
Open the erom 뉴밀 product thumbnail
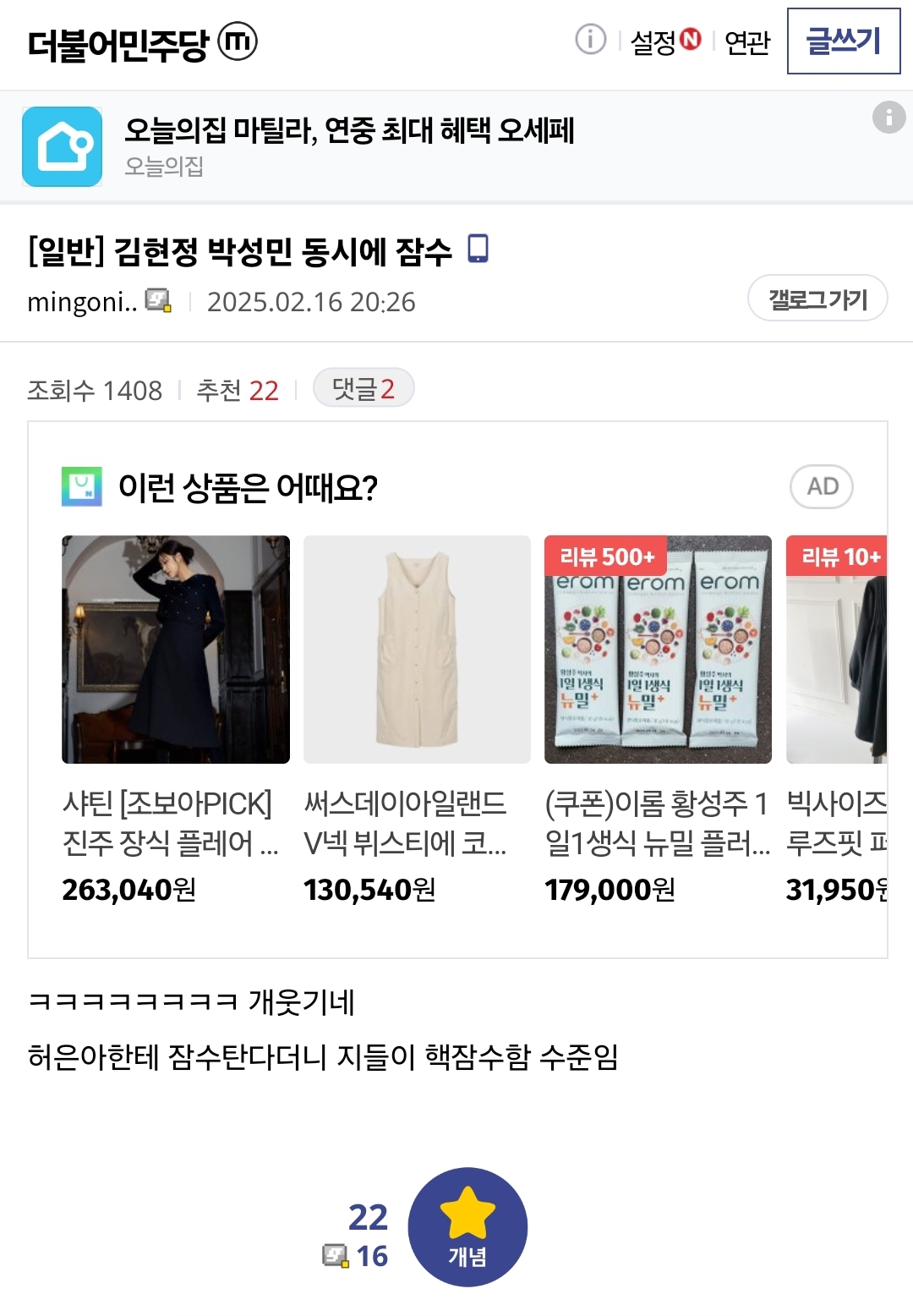click(658, 650)
